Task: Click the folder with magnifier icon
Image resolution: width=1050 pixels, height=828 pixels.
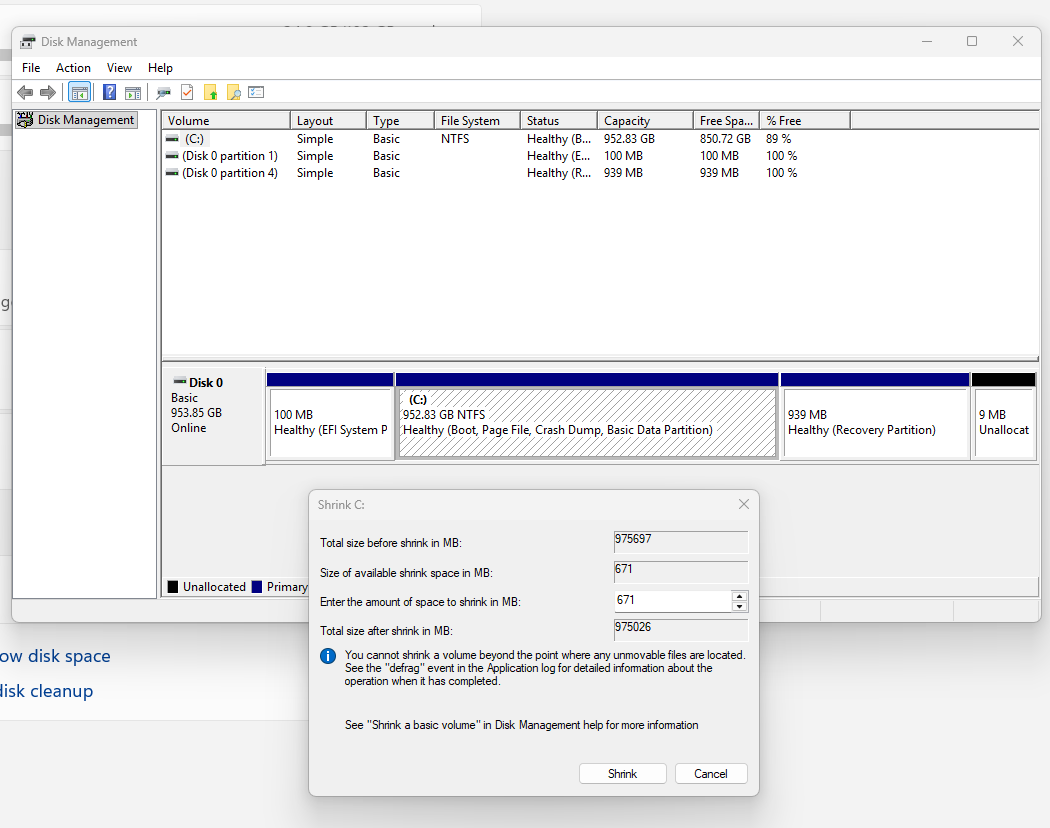Action: pos(234,92)
